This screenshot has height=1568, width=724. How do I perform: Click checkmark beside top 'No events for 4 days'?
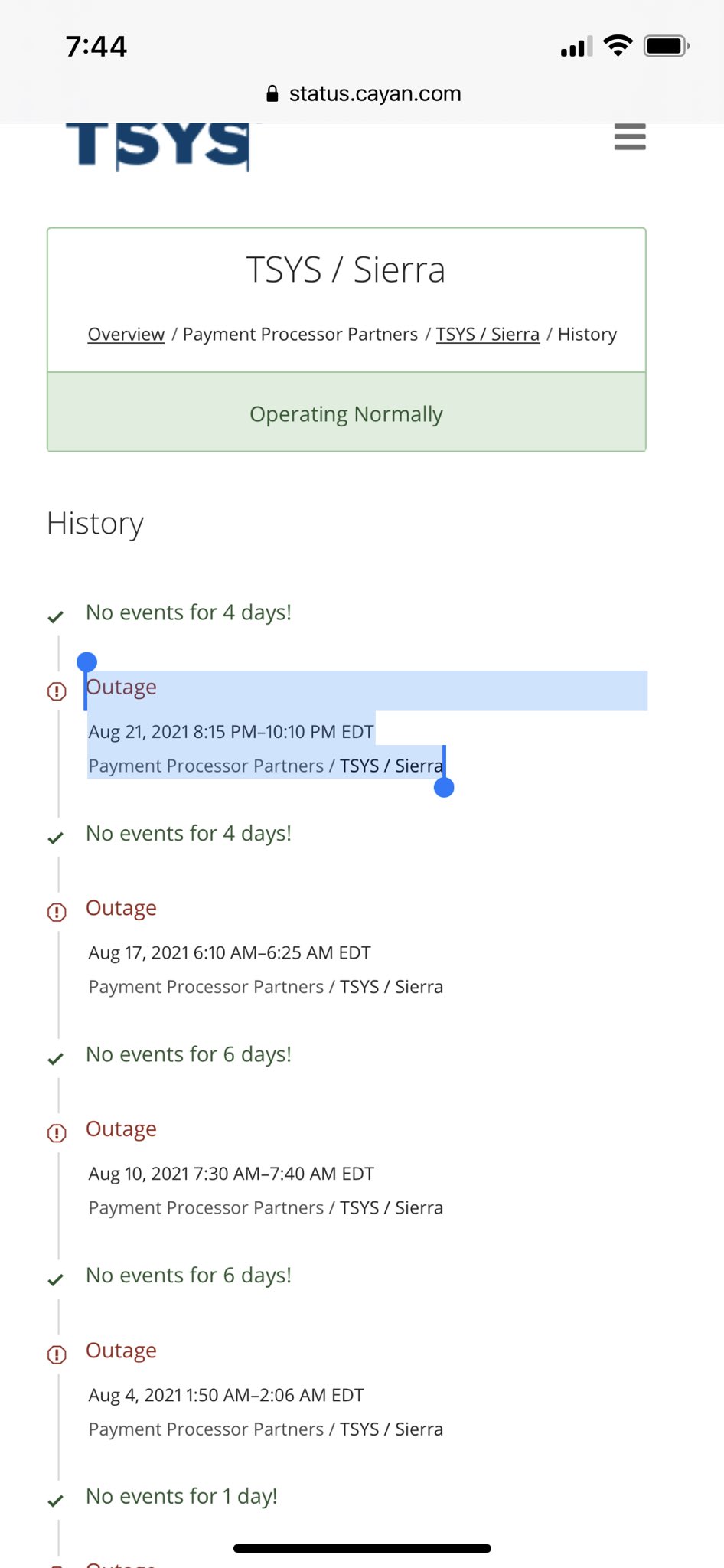point(55,617)
